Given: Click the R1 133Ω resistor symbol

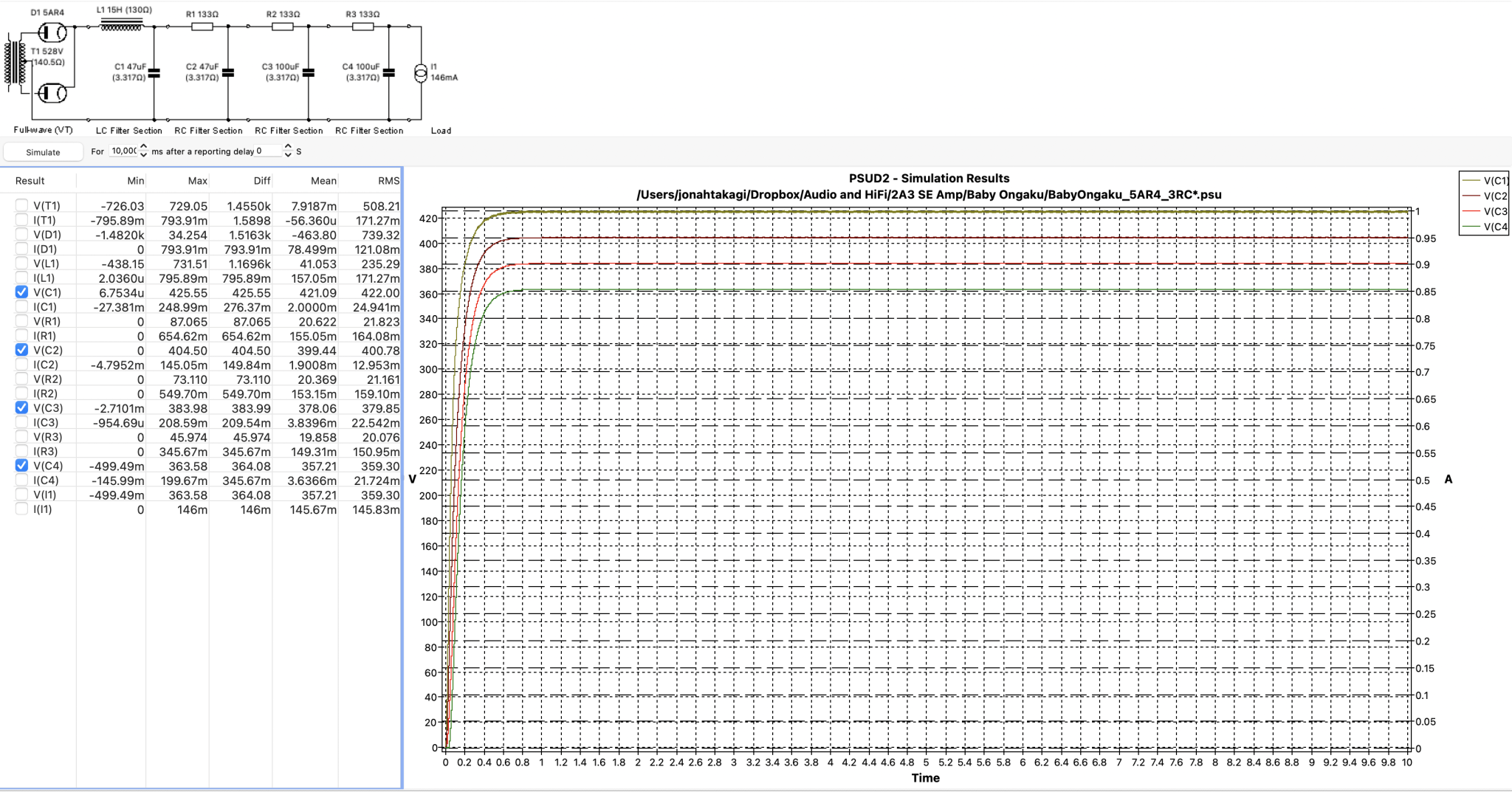Looking at the screenshot, I should click(x=202, y=27).
